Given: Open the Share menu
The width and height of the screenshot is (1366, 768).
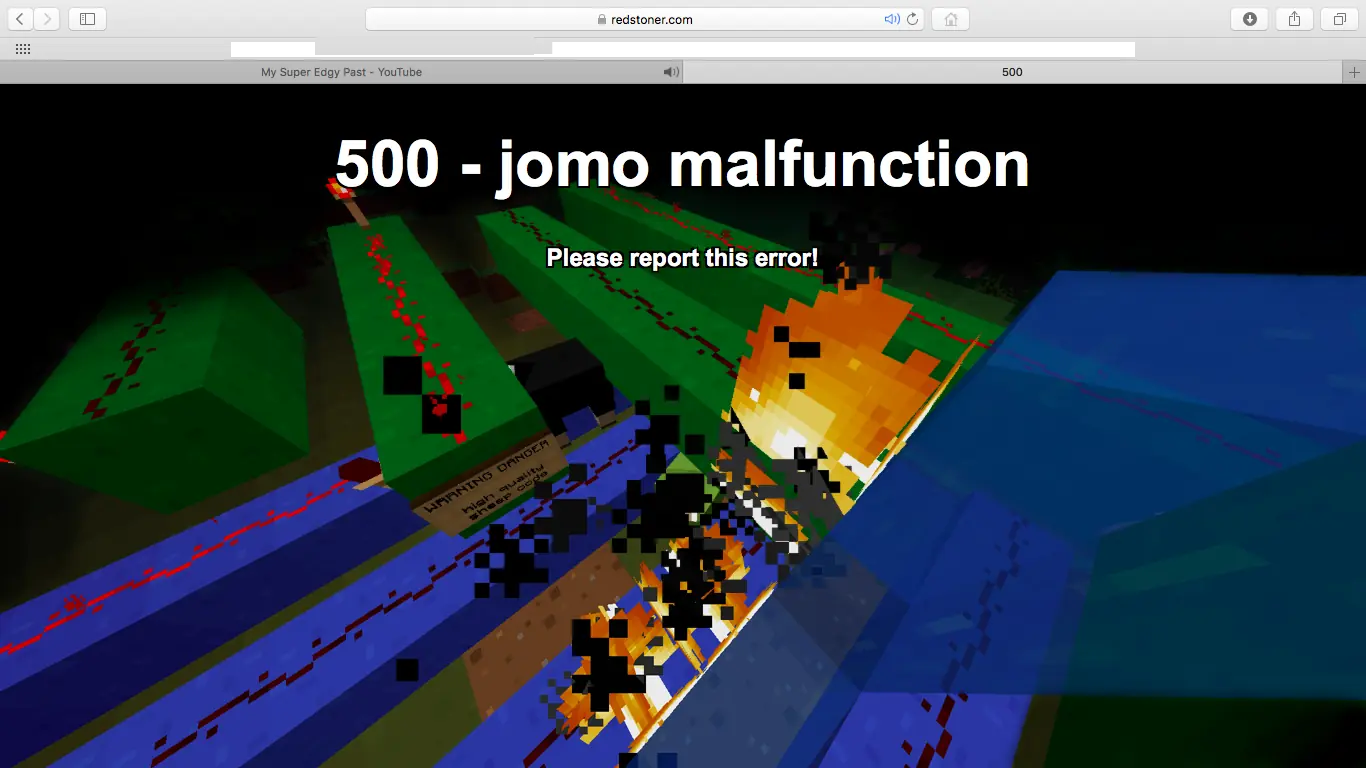Looking at the screenshot, I should (x=1294, y=19).
